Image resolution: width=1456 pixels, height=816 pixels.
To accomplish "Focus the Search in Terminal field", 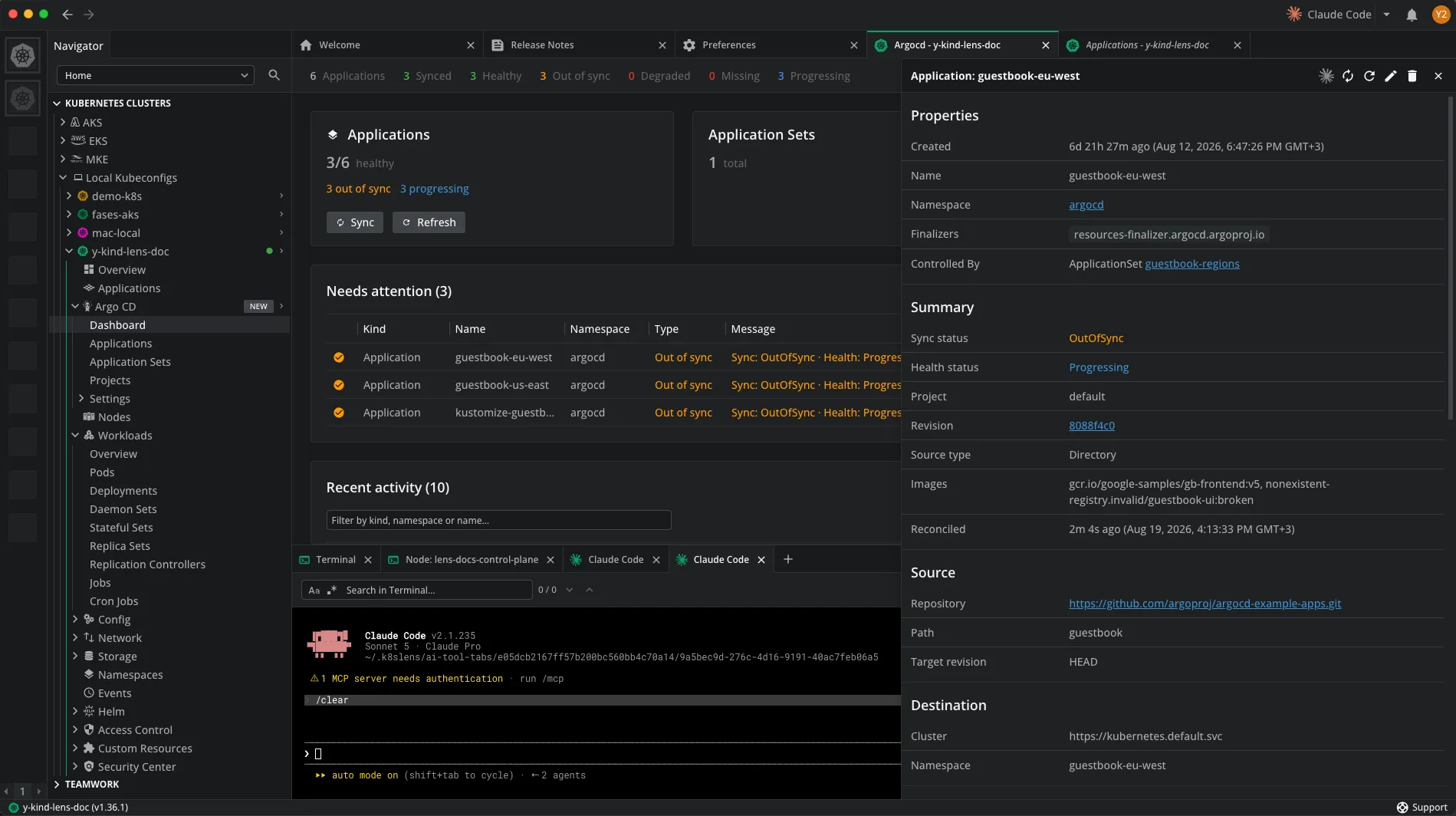I will click(437, 590).
